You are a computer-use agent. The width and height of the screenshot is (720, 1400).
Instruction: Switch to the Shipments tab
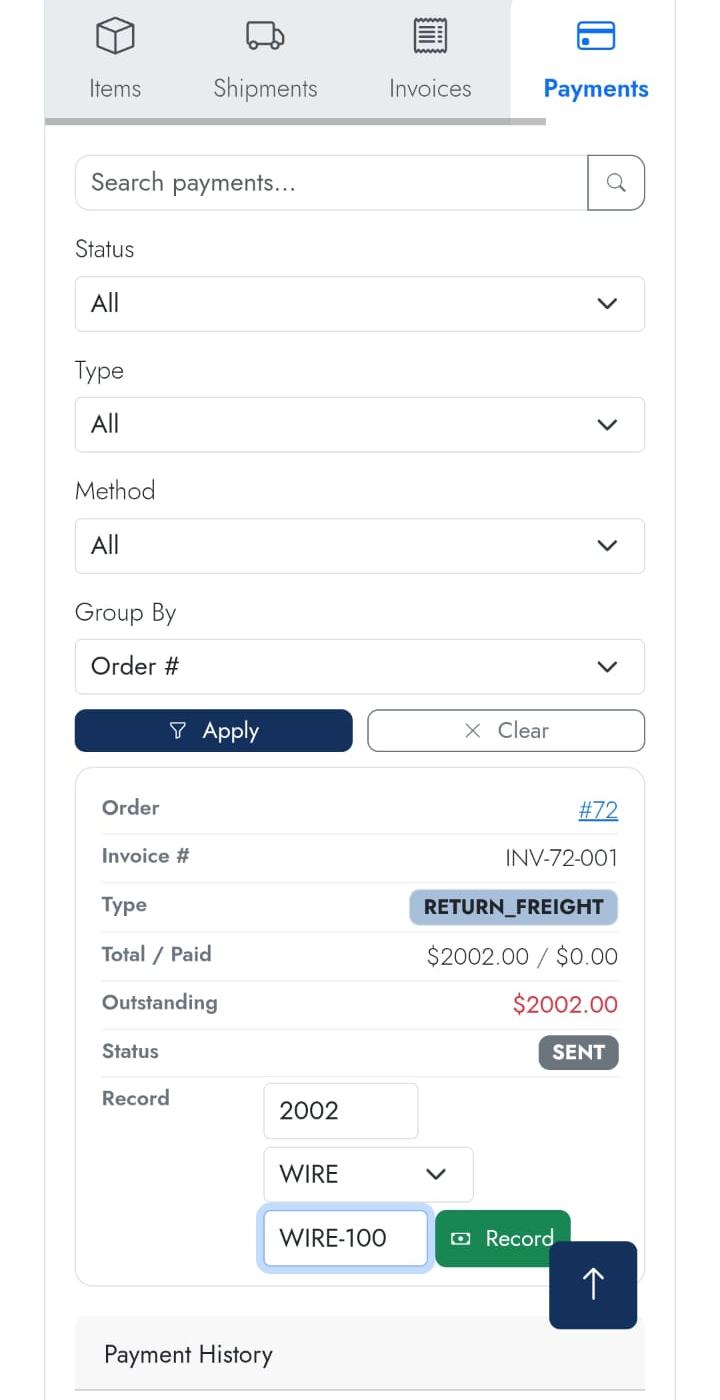(x=264, y=60)
